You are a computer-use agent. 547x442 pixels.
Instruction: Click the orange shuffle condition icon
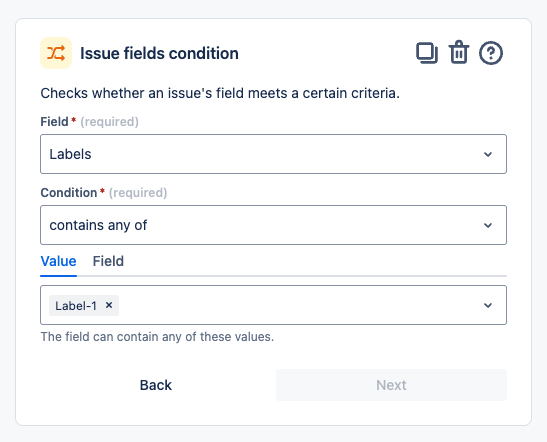[x=56, y=53]
